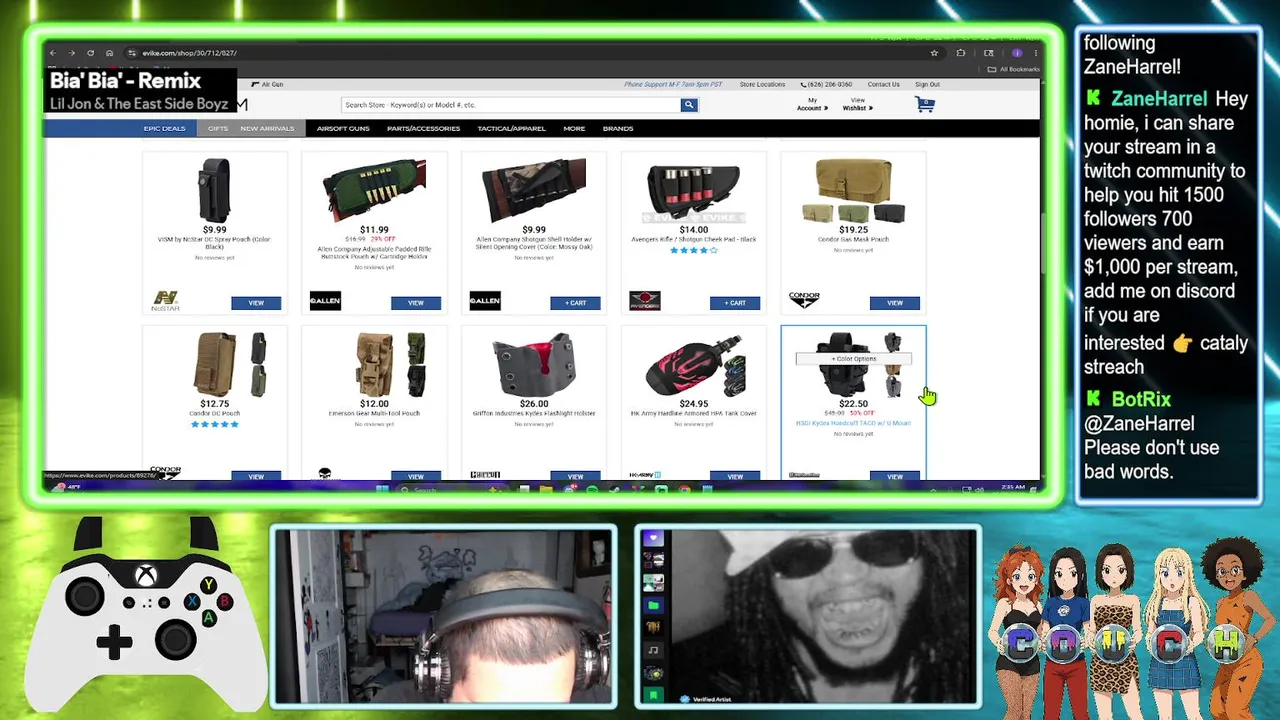Click the Air Gun link in top bar
The width and height of the screenshot is (1280, 720).
point(267,85)
